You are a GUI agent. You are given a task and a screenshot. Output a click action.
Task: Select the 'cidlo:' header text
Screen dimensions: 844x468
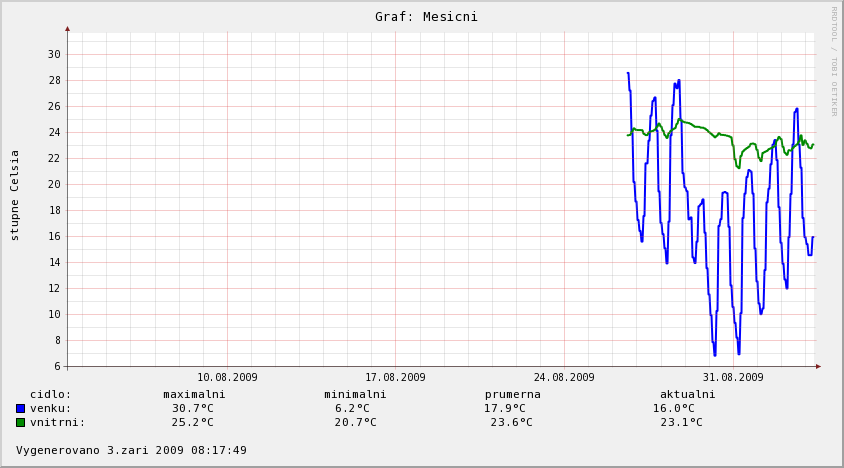[51, 395]
